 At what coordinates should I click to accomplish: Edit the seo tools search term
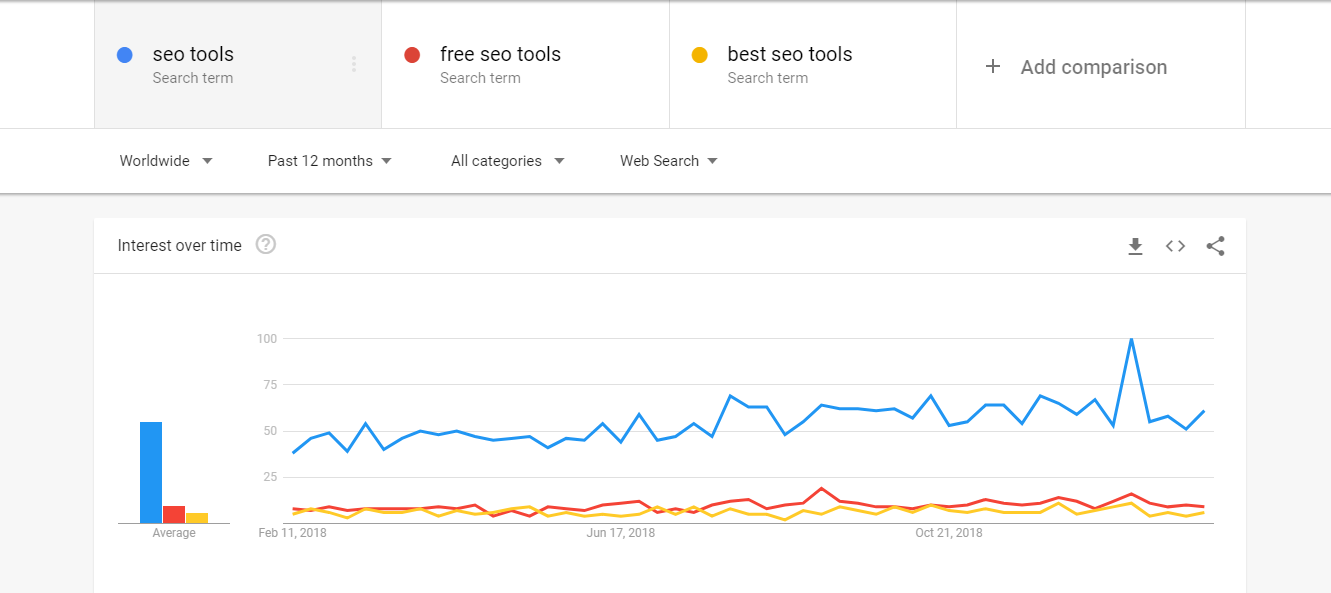pyautogui.click(x=193, y=55)
